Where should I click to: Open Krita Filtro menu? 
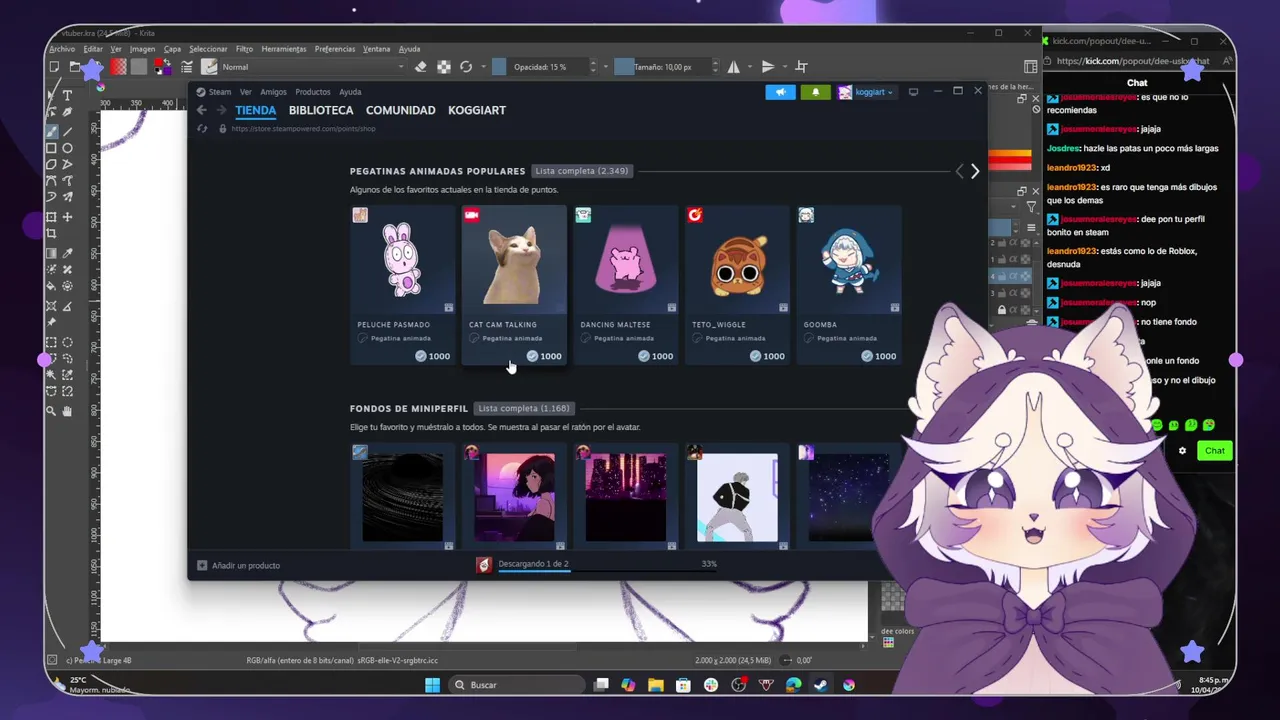(x=244, y=49)
